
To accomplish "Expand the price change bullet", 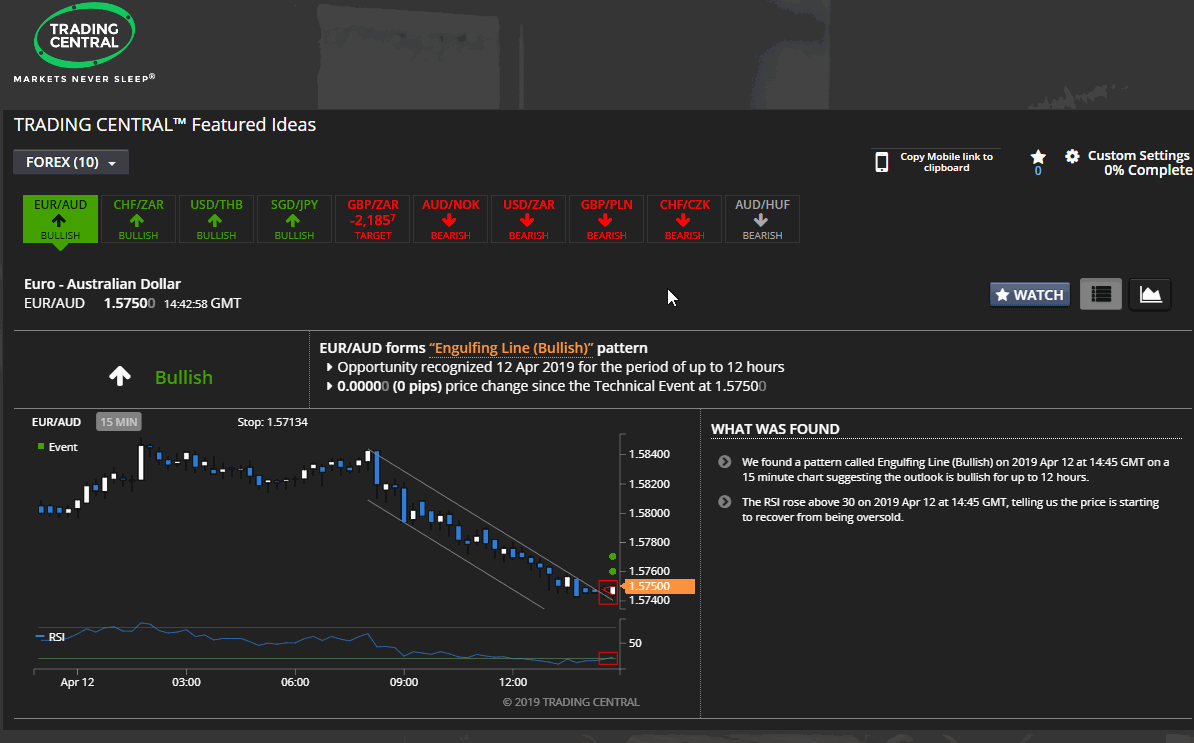I will (330, 386).
